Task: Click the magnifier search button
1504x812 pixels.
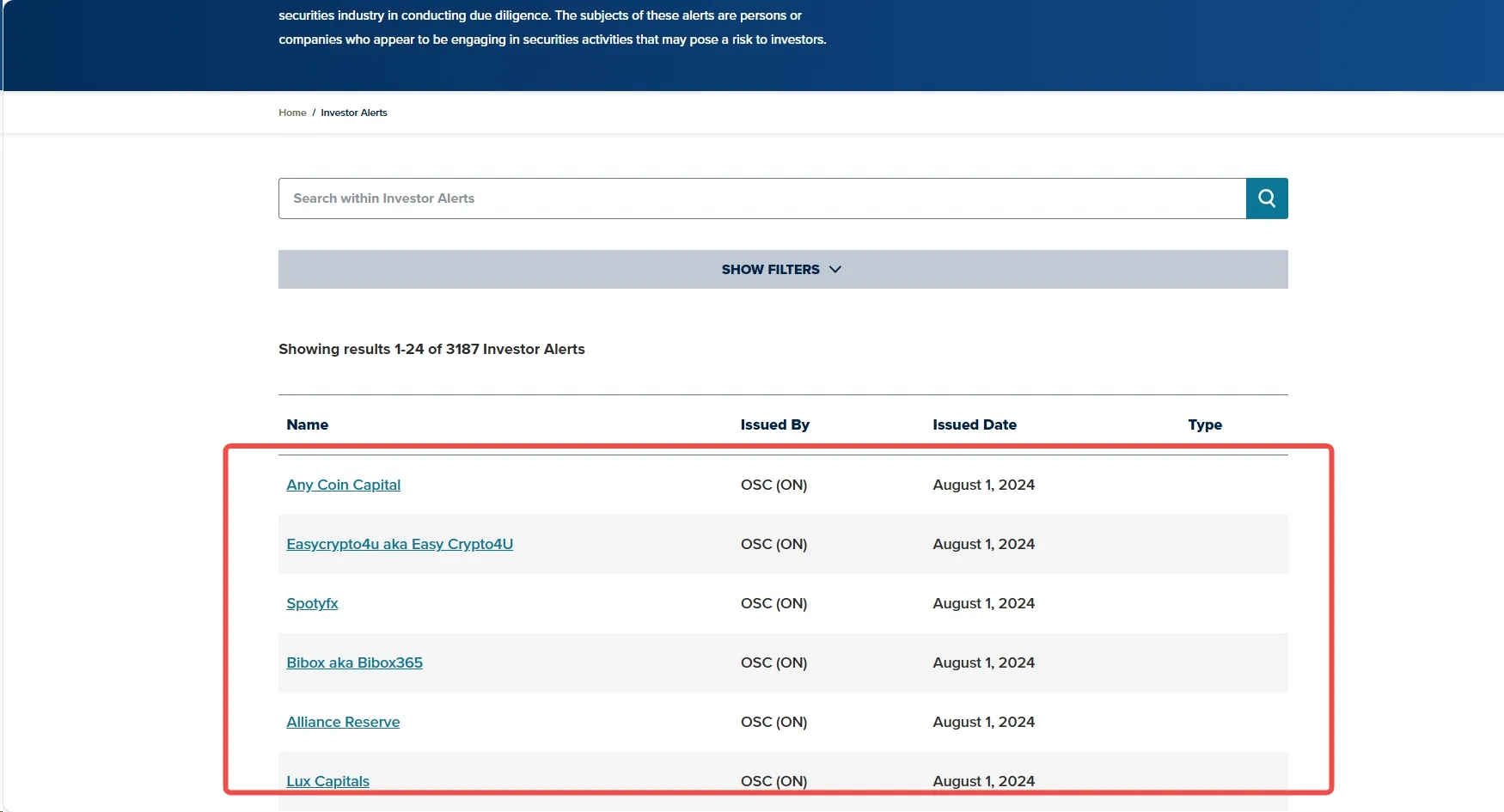Action: (1267, 198)
